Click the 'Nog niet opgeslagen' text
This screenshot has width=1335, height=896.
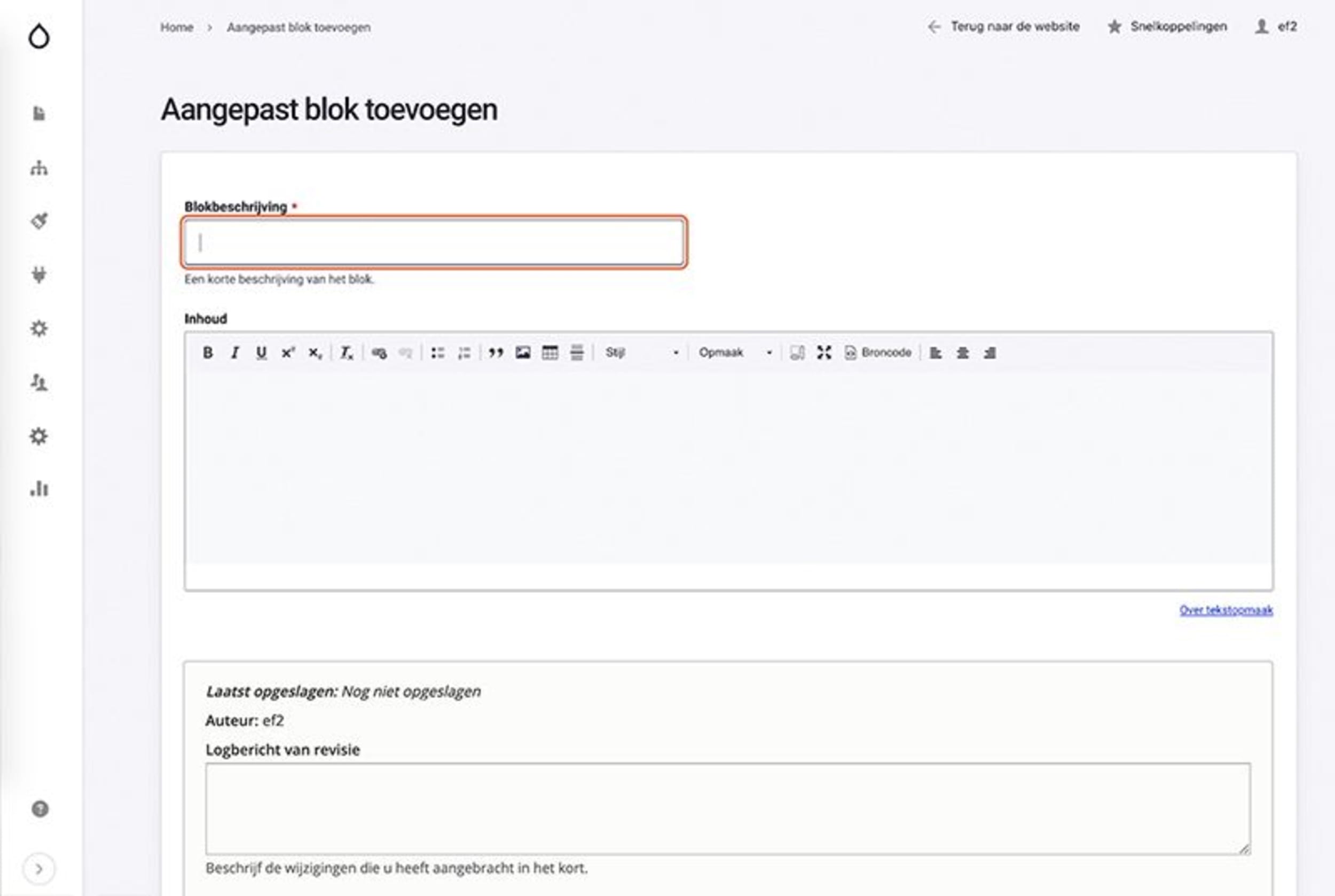click(x=411, y=691)
